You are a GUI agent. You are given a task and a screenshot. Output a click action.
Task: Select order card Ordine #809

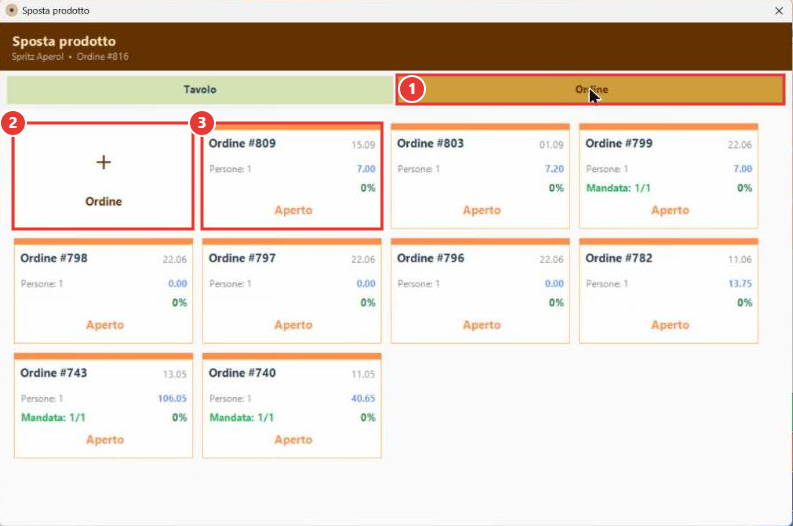click(x=292, y=176)
